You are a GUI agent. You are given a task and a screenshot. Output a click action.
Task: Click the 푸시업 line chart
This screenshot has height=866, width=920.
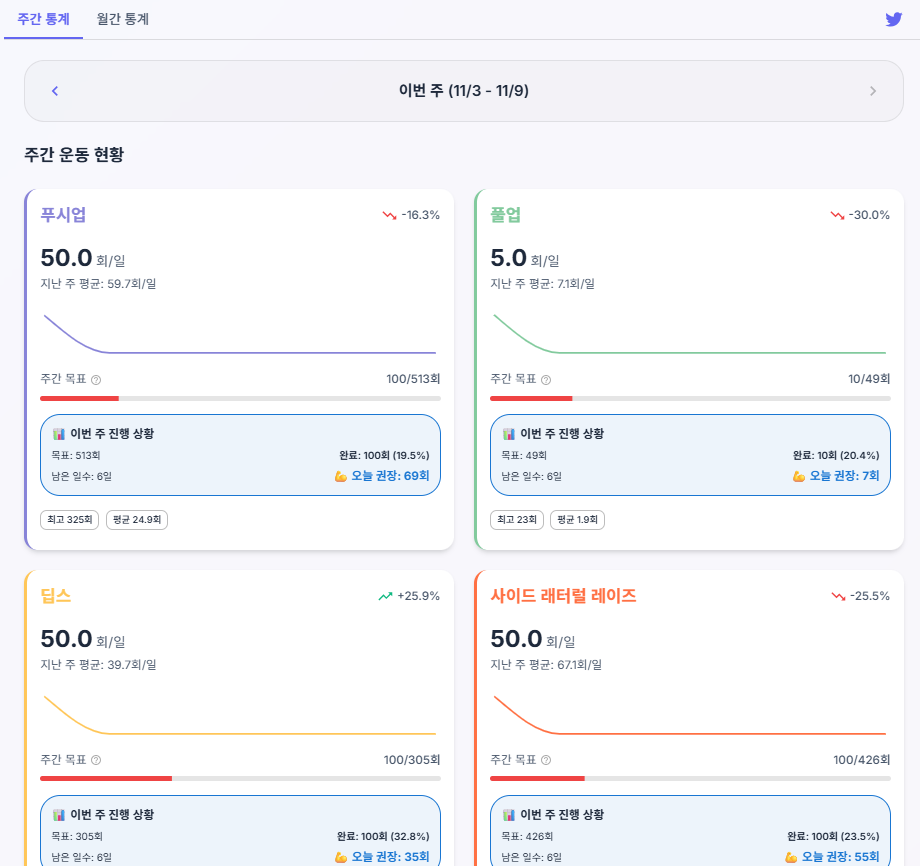click(x=240, y=335)
